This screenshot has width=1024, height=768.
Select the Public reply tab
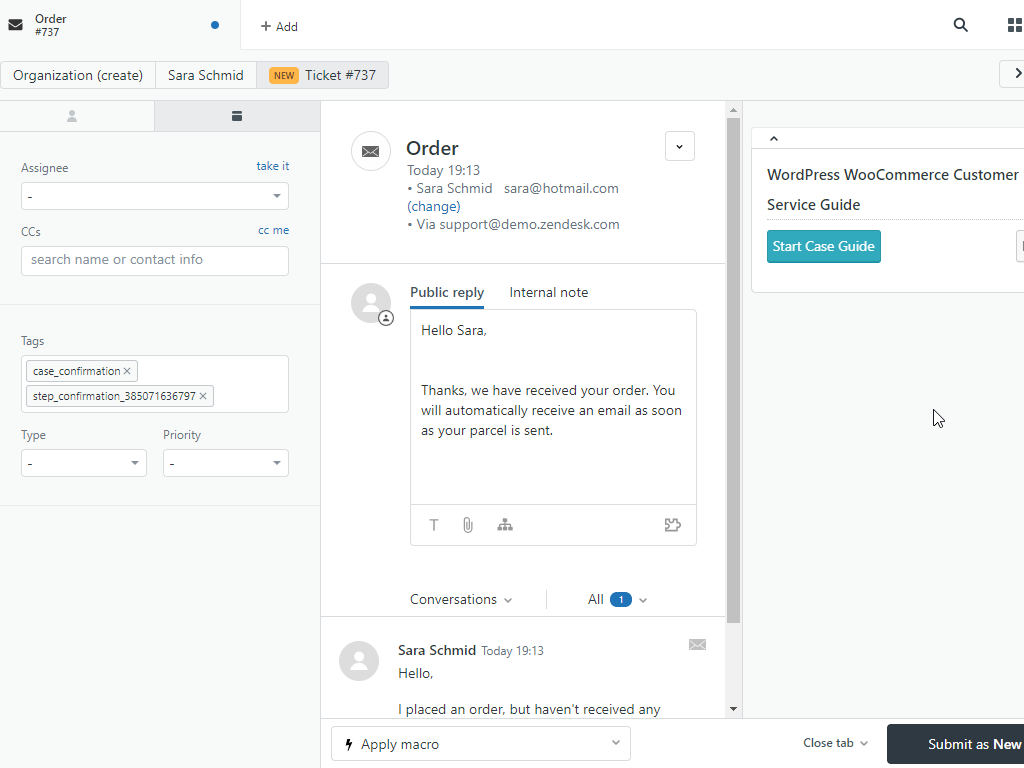point(447,293)
